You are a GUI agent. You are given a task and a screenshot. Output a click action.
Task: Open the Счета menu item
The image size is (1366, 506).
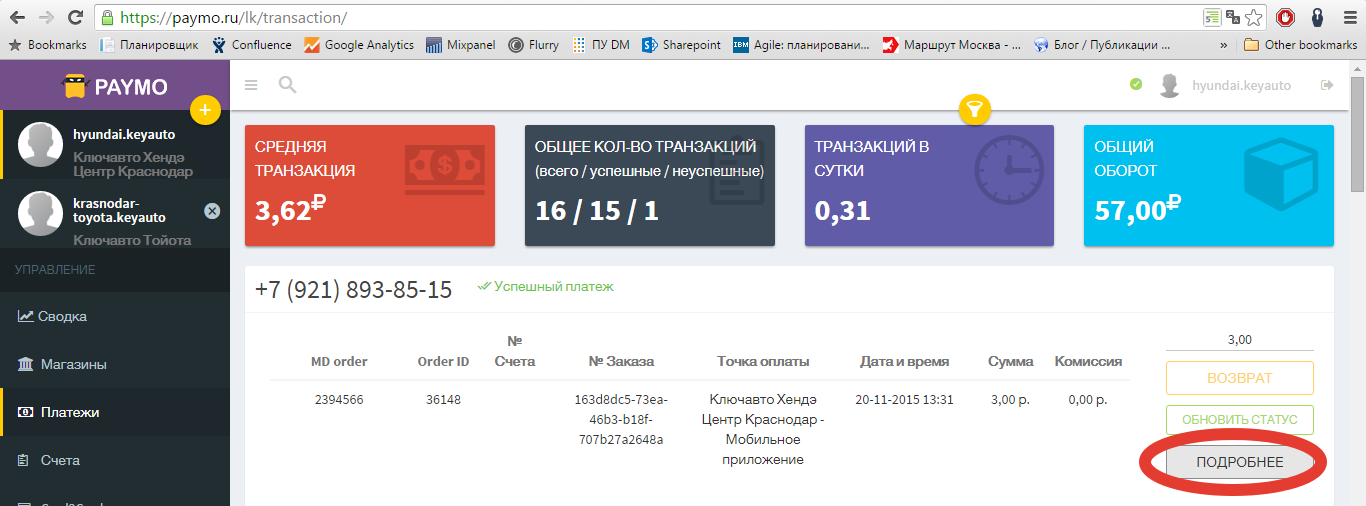pyautogui.click(x=115, y=460)
